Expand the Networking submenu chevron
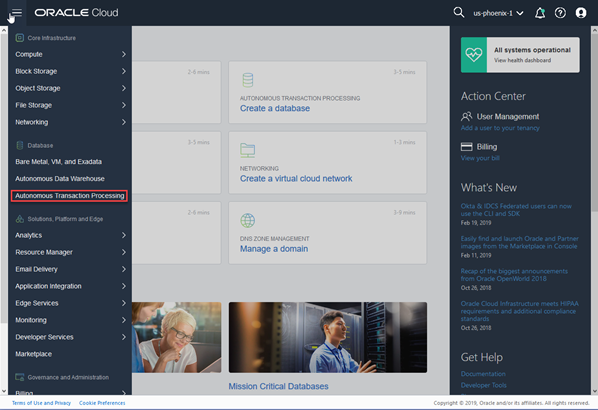 124,122
